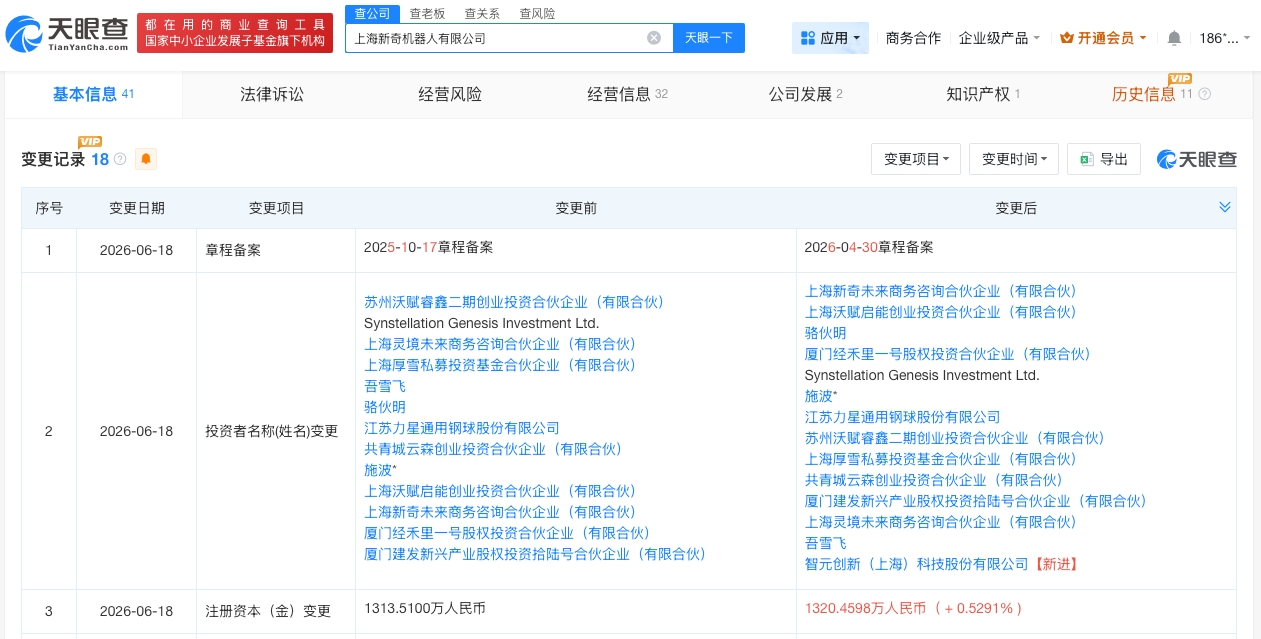
Task: Open 厦门经禾里一号股权投资合伙企业 in 变更后 column
Action: [x=948, y=354]
